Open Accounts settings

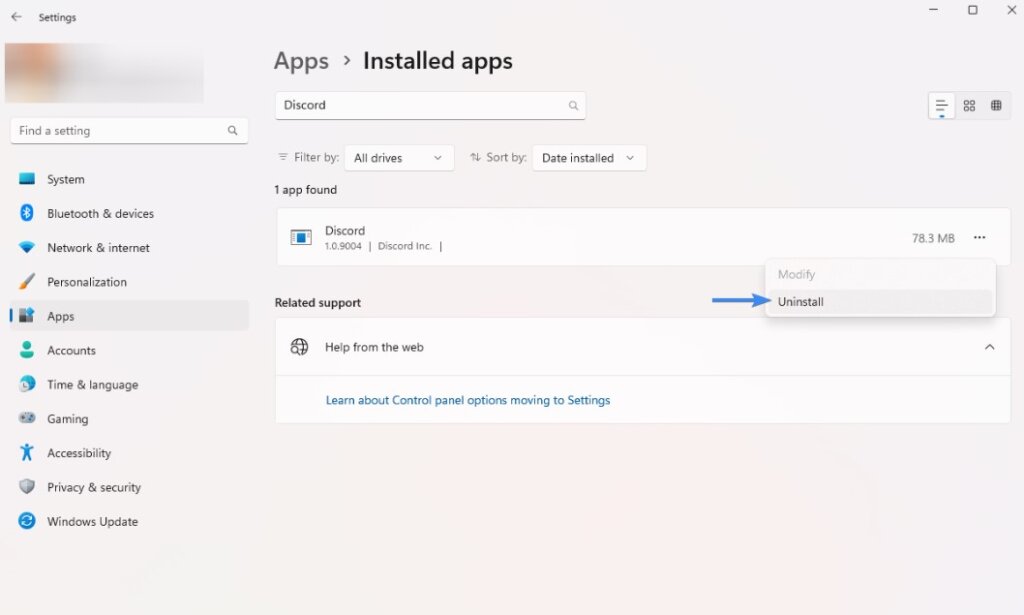(x=129, y=351)
